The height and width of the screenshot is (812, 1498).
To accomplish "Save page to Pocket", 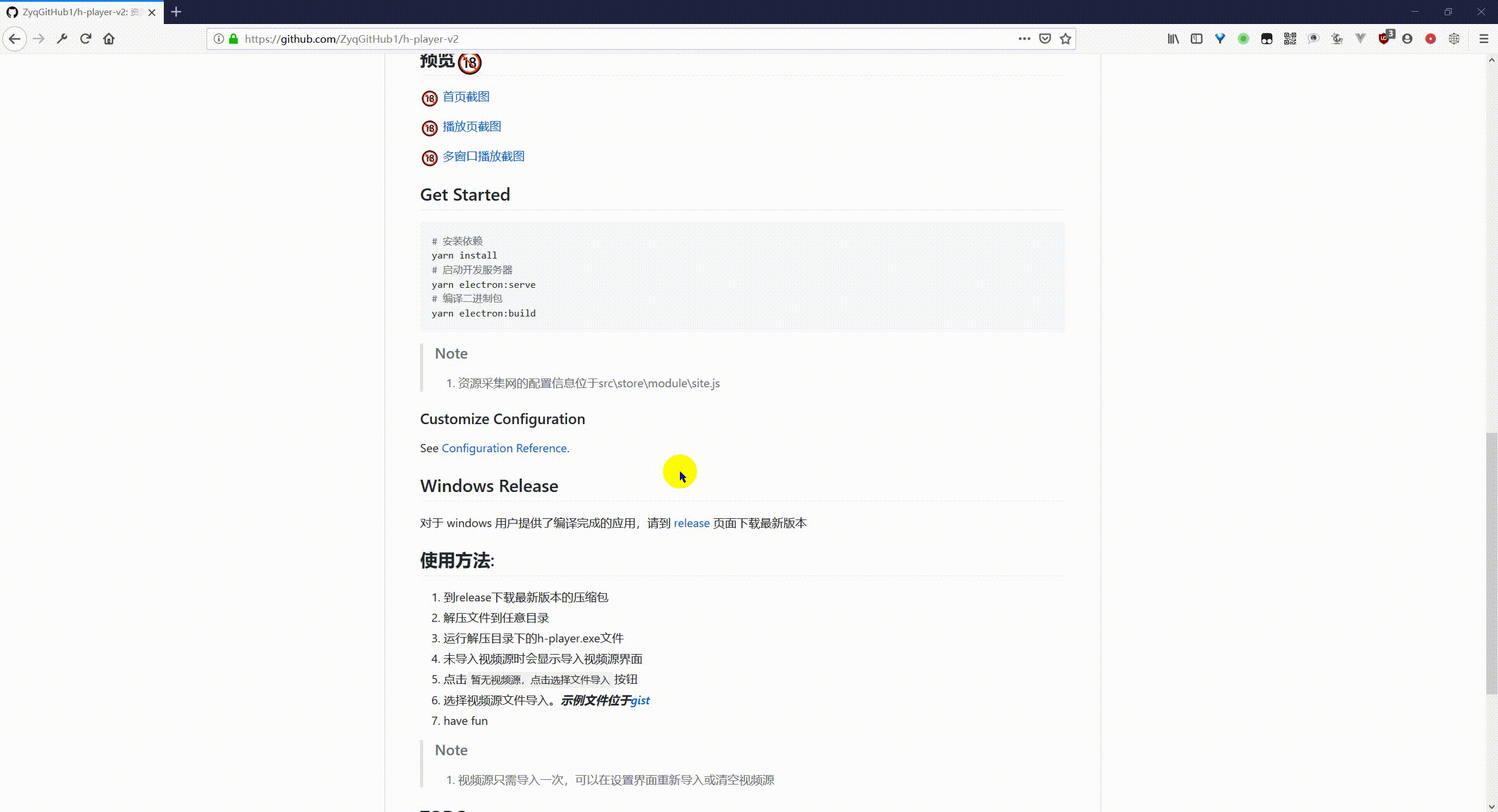I will pyautogui.click(x=1045, y=39).
